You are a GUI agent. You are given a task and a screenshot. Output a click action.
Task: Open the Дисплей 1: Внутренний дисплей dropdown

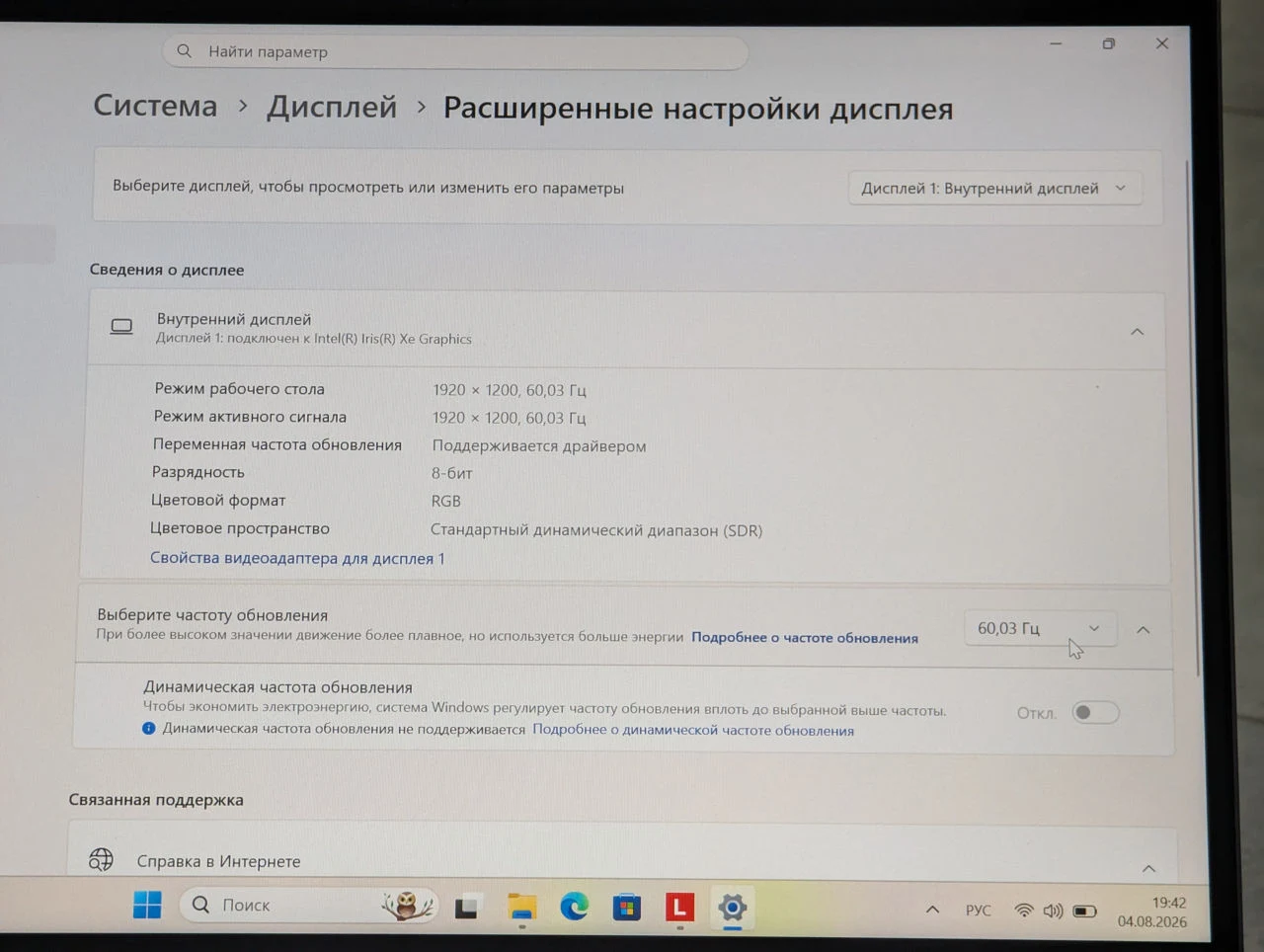tap(994, 188)
